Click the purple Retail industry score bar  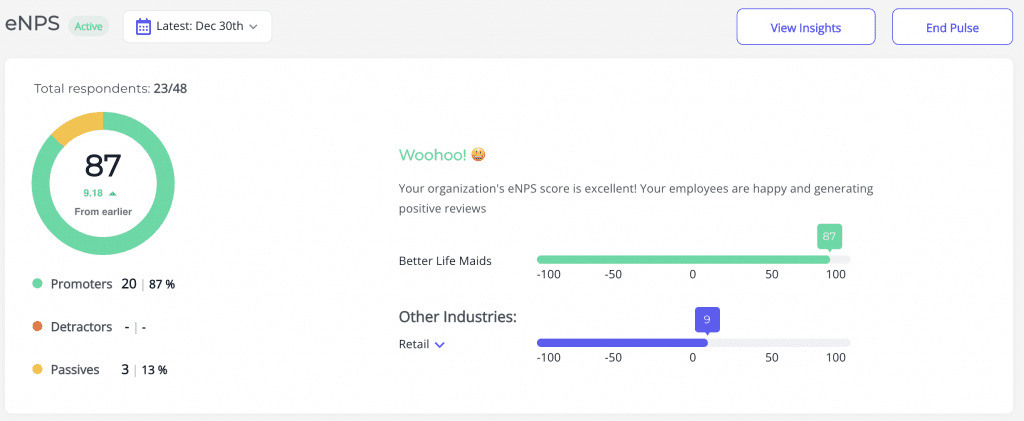point(622,342)
